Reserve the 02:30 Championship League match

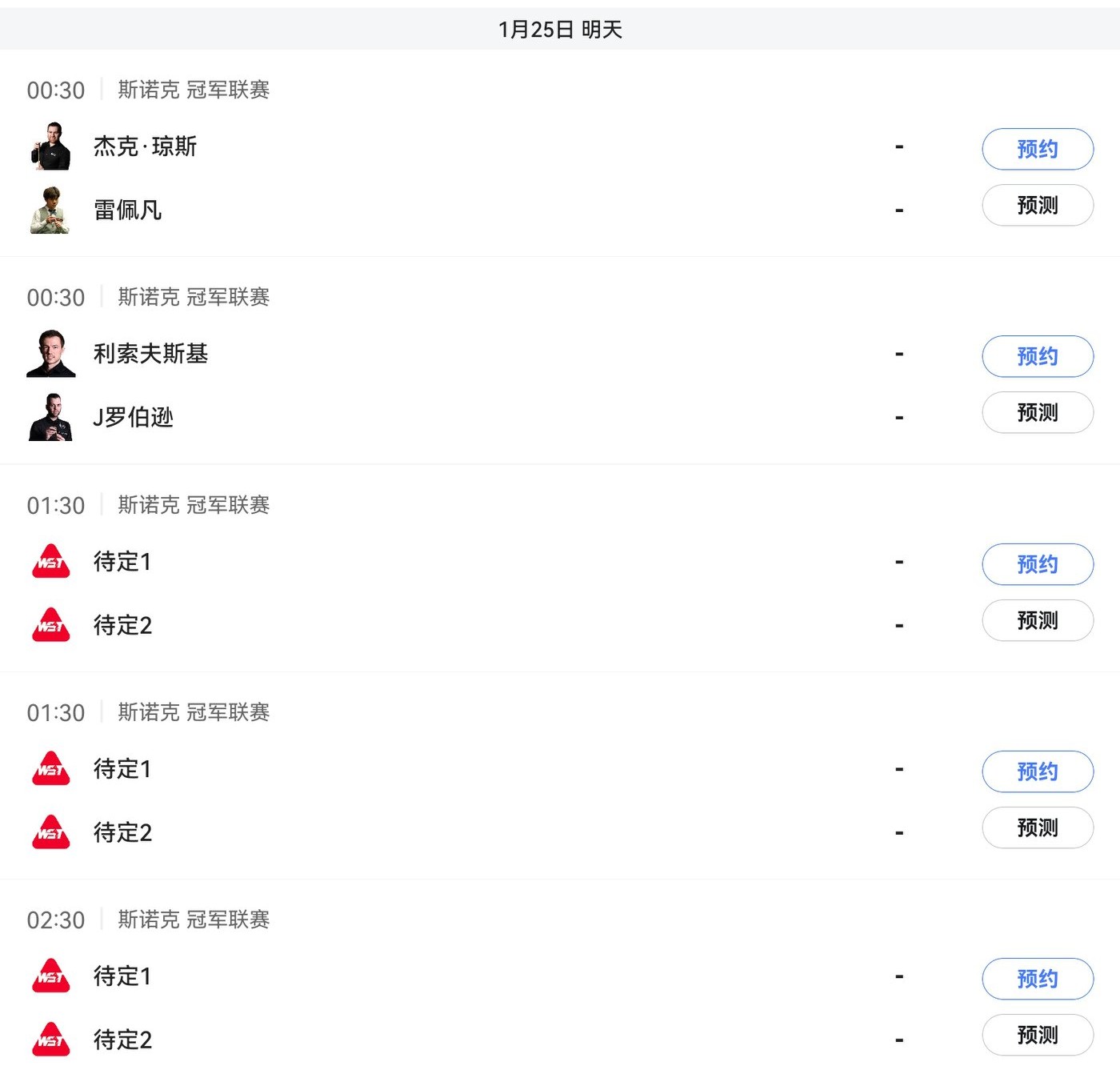pyautogui.click(x=1037, y=979)
